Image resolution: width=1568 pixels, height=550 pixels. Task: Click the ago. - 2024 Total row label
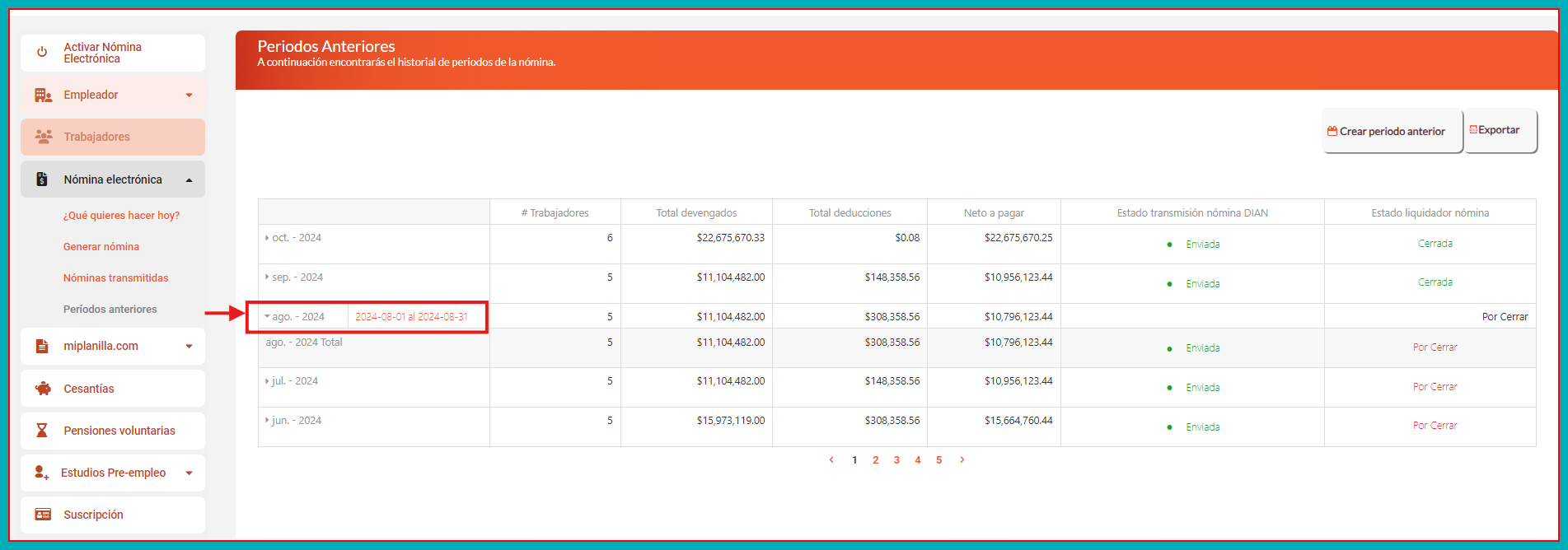tap(304, 343)
